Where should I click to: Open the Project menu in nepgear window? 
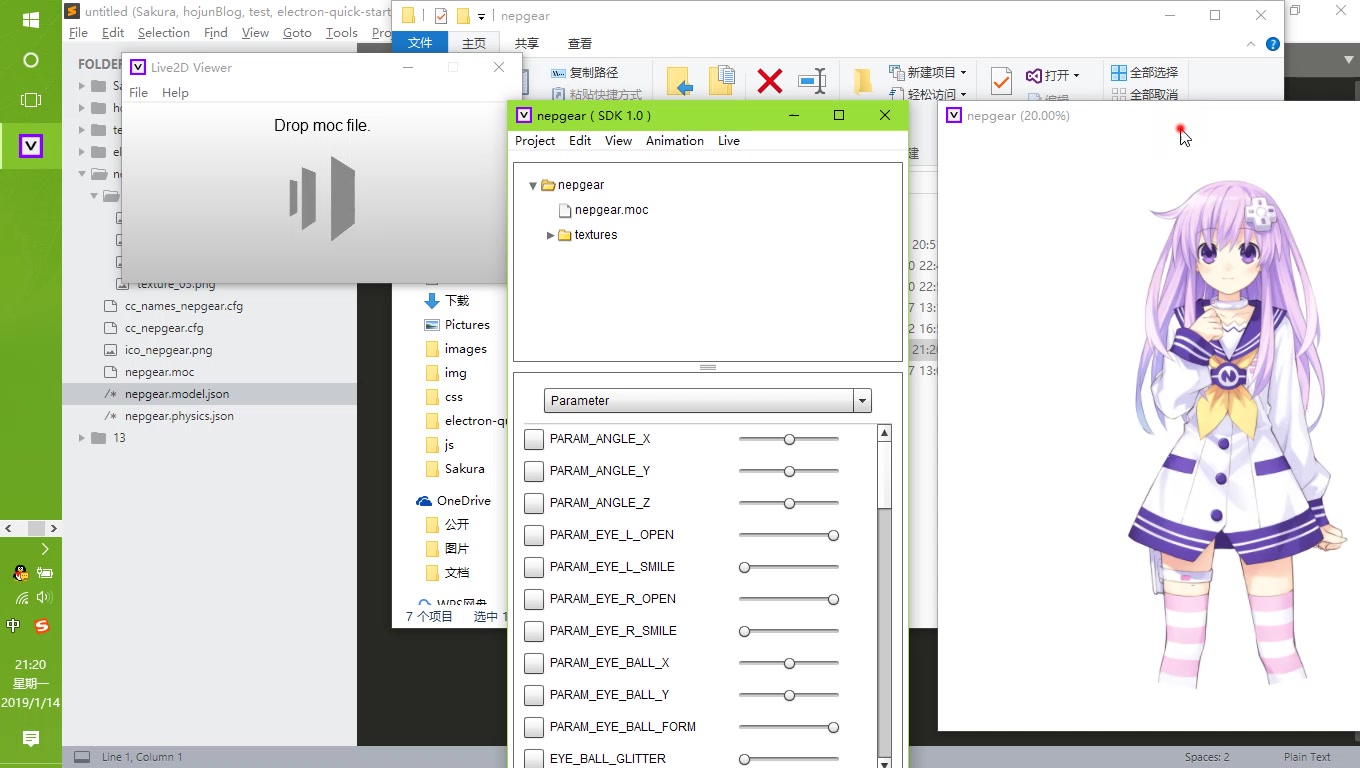pos(535,141)
